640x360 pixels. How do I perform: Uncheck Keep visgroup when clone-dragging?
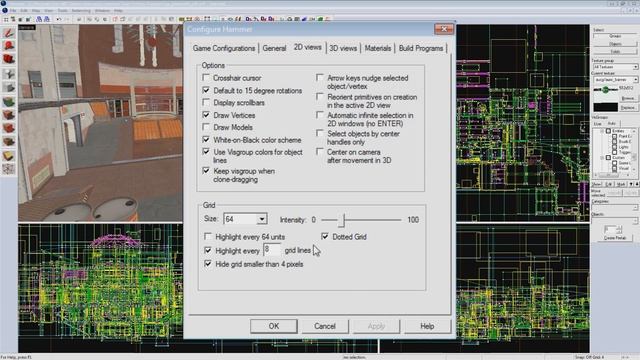206,171
